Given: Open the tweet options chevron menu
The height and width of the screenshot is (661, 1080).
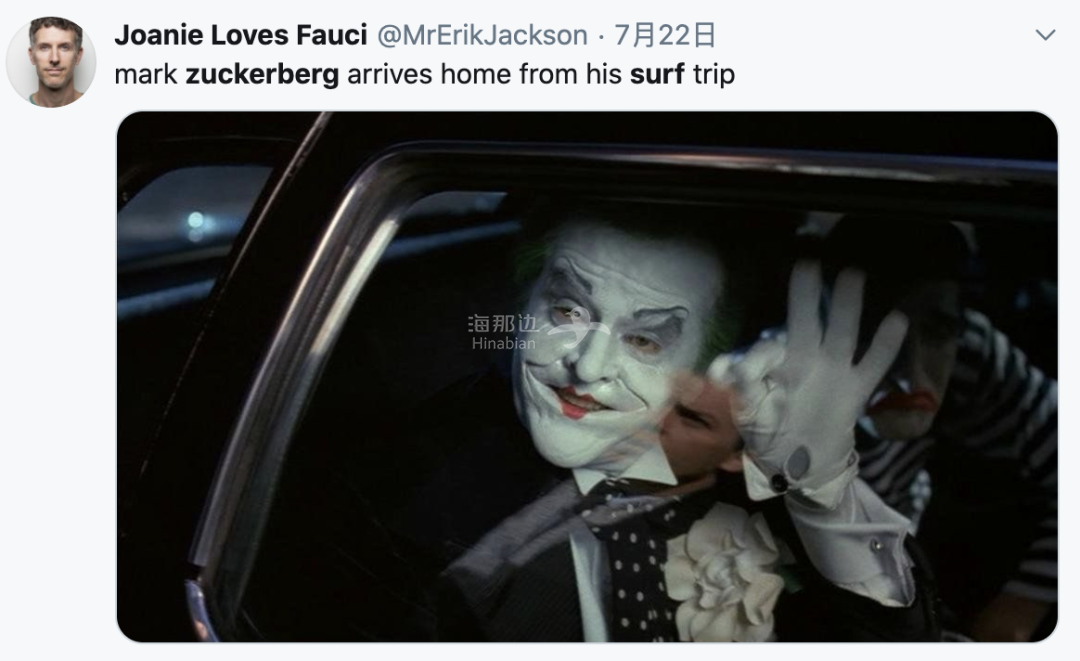Looking at the screenshot, I should click(1045, 35).
